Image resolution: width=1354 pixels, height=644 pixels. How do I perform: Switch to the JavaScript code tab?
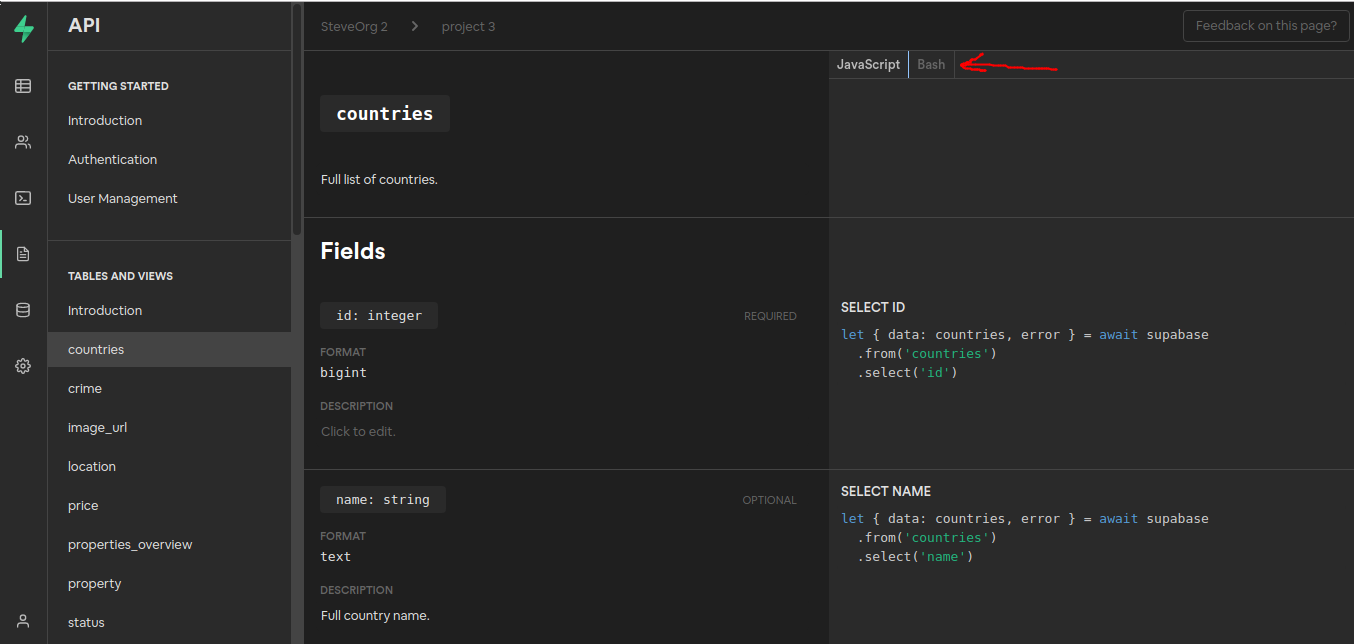[x=868, y=64]
